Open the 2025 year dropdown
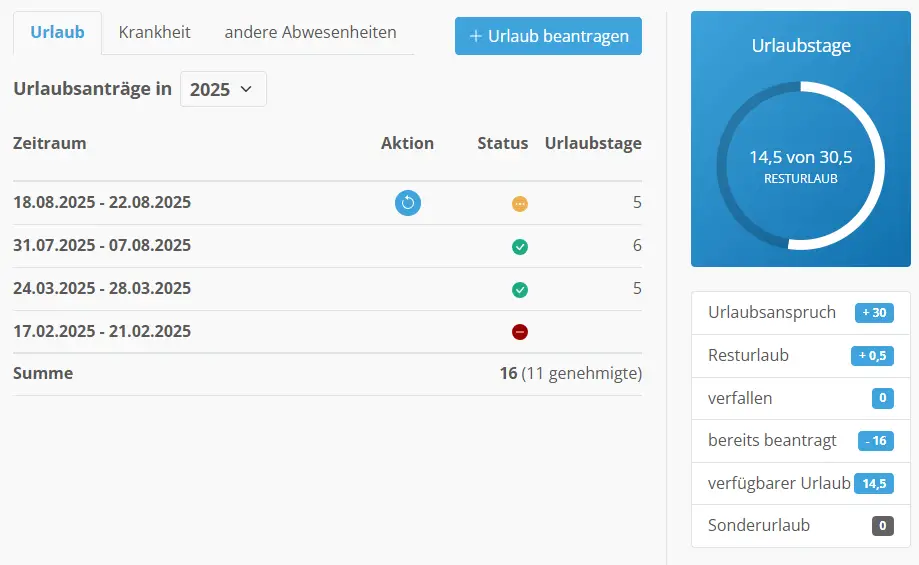919x565 pixels. point(223,89)
